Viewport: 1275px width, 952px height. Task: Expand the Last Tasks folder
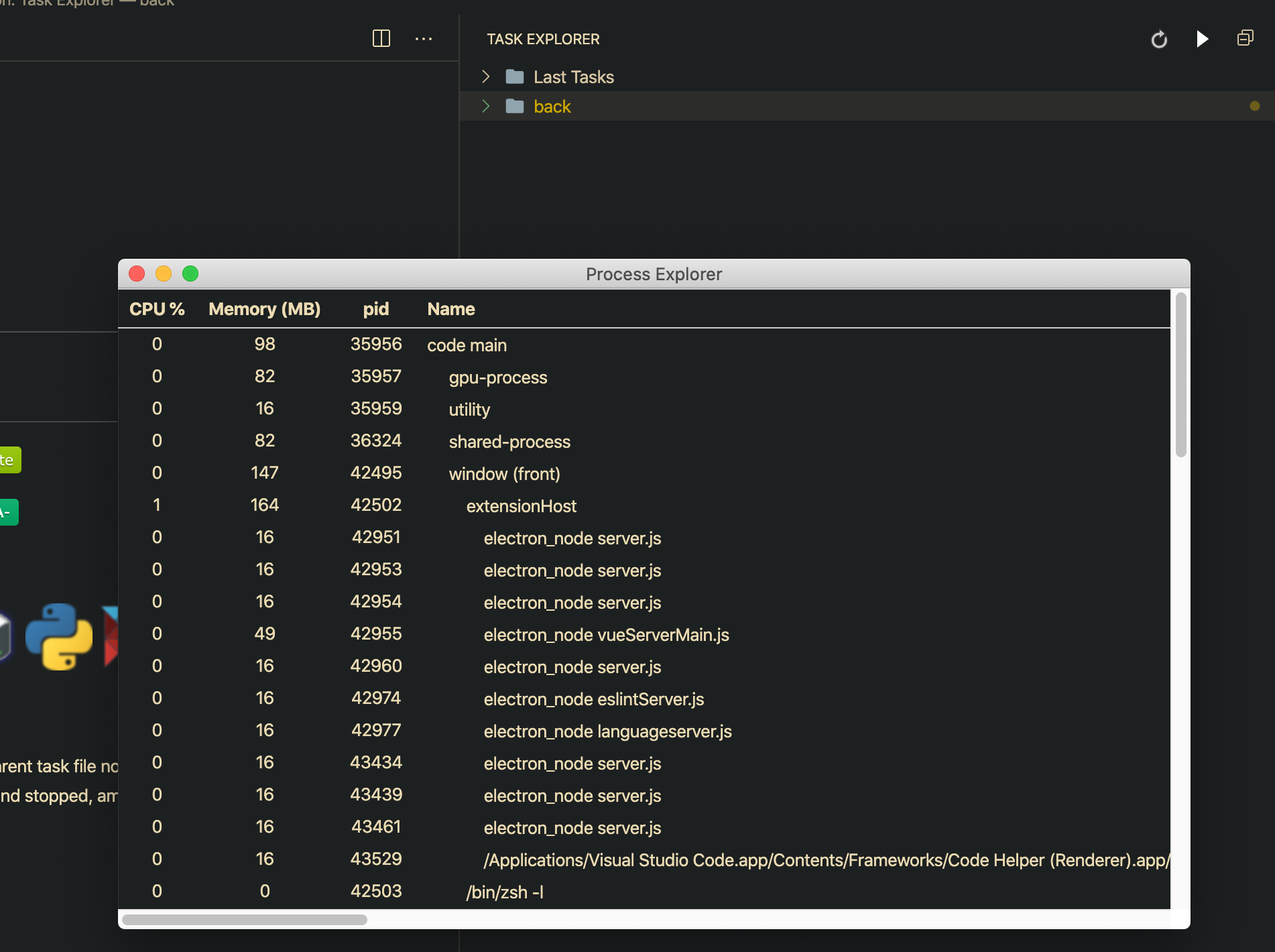coord(485,76)
